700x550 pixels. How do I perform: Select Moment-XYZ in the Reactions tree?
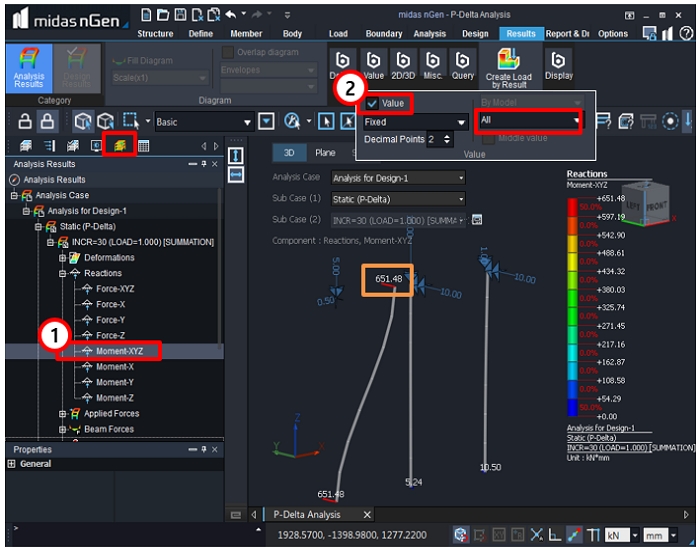click(119, 351)
